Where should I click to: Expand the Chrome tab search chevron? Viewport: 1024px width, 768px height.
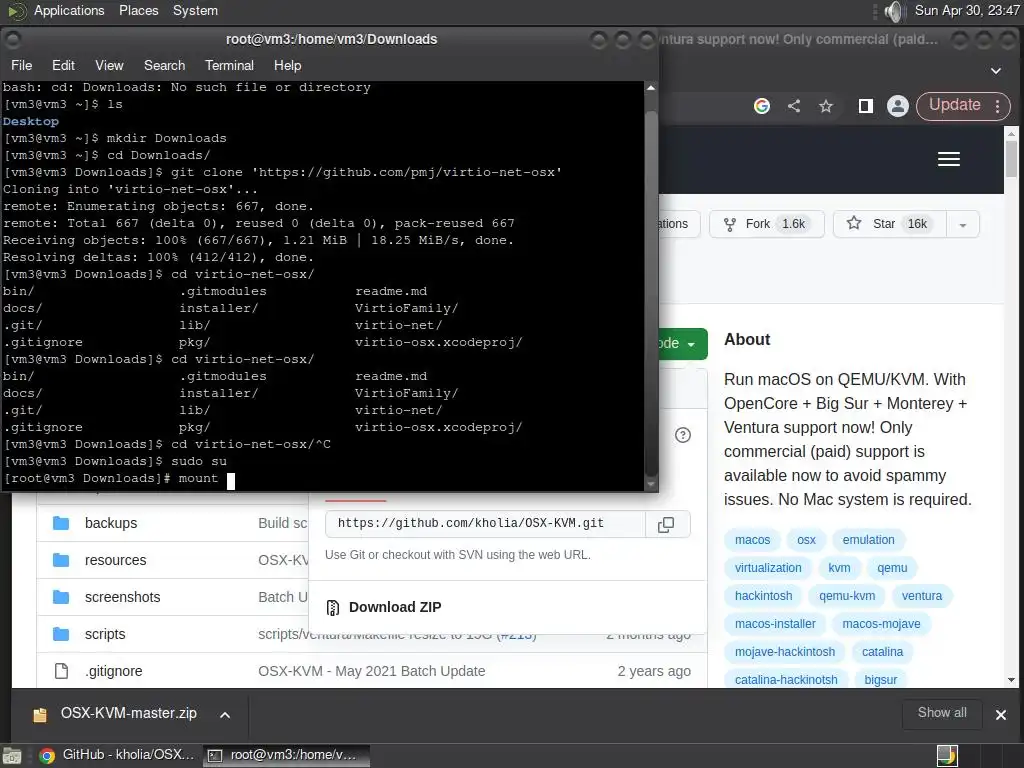coord(996,71)
